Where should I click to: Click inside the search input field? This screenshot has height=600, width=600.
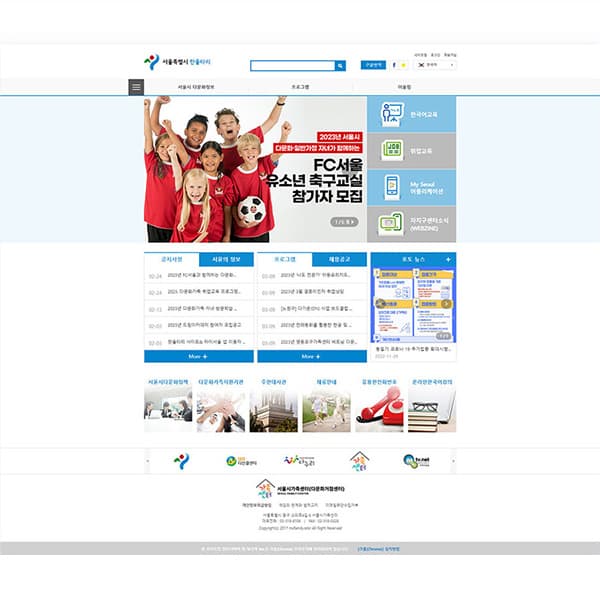click(293, 66)
